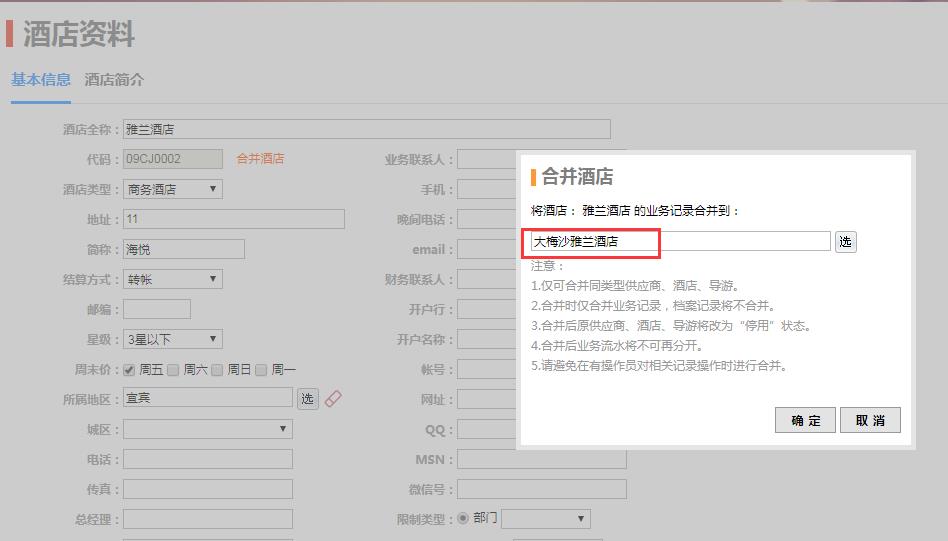Toggle the 周五 checkbox
The height and width of the screenshot is (541, 948).
coord(129,370)
